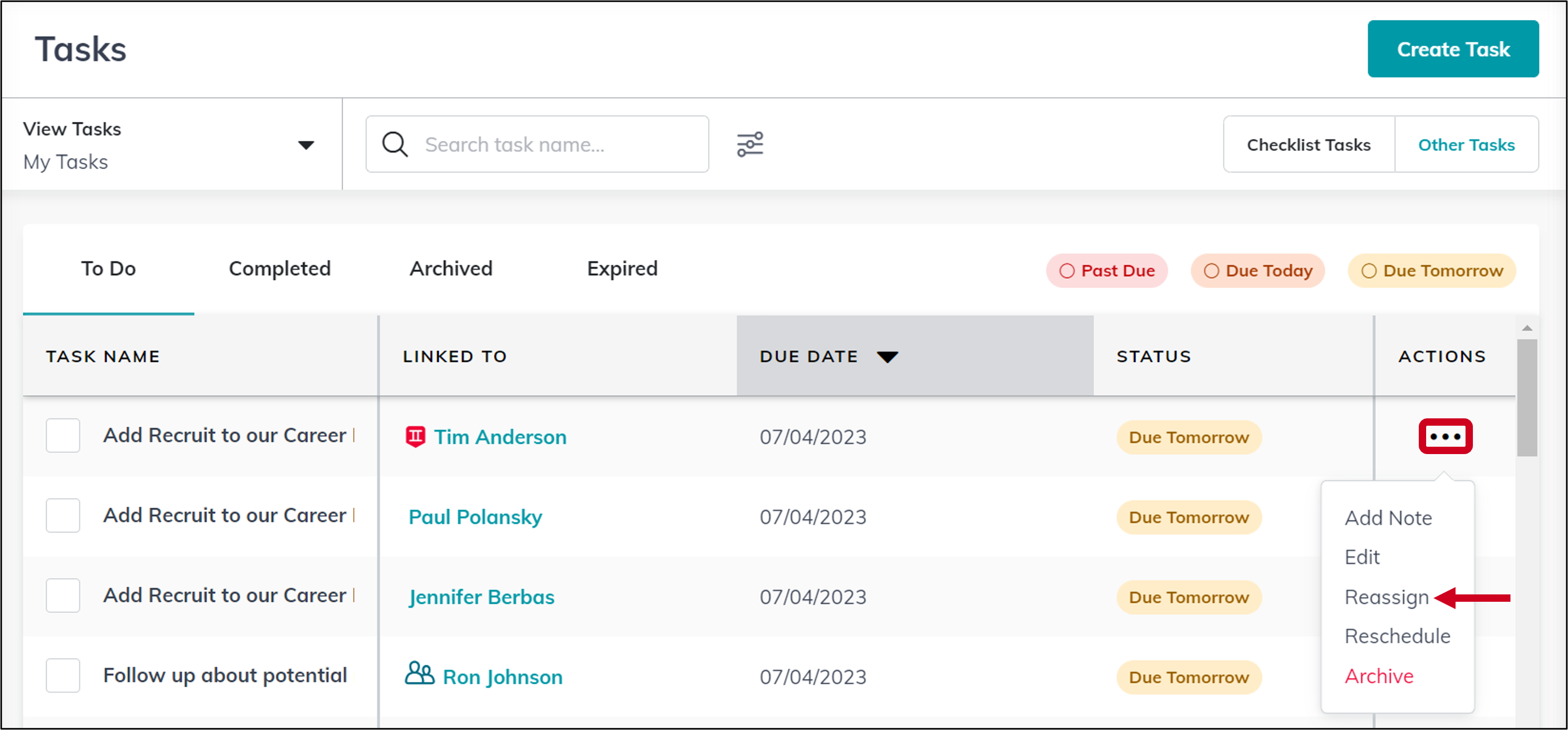
Task: Click the flag icon next to Tim Anderson
Action: (x=415, y=437)
